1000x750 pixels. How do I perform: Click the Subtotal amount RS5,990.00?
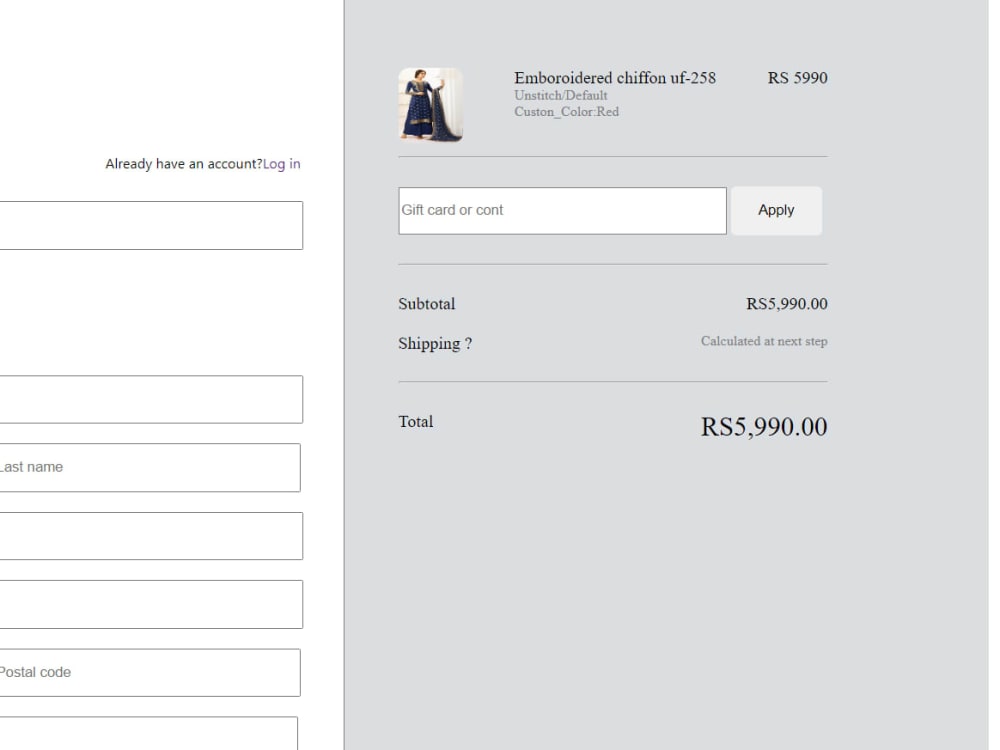click(x=786, y=304)
